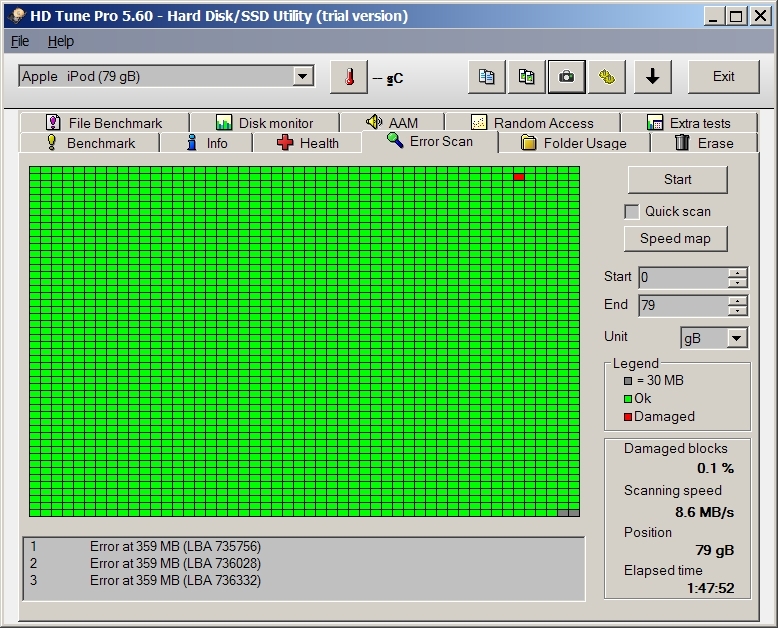778x628 pixels.
Task: Click the End position input field
Action: (x=682, y=306)
